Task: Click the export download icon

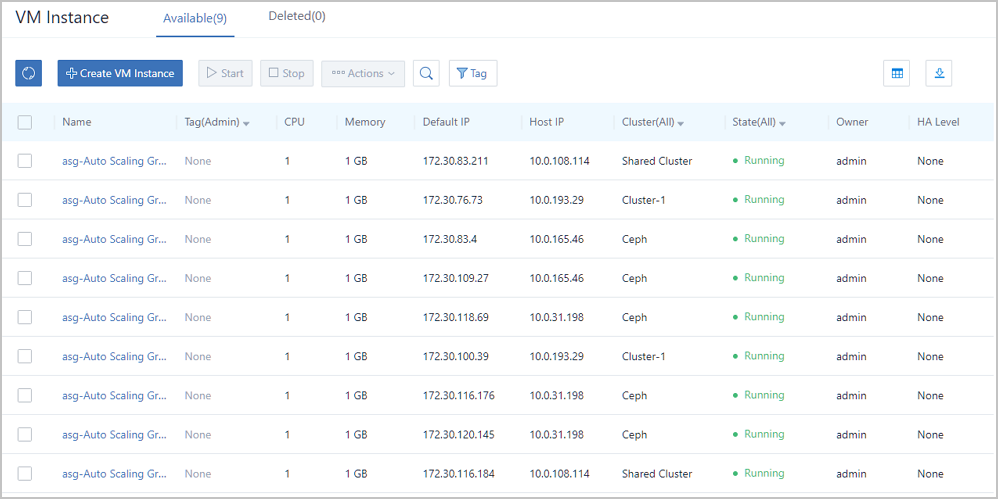Action: [939, 73]
